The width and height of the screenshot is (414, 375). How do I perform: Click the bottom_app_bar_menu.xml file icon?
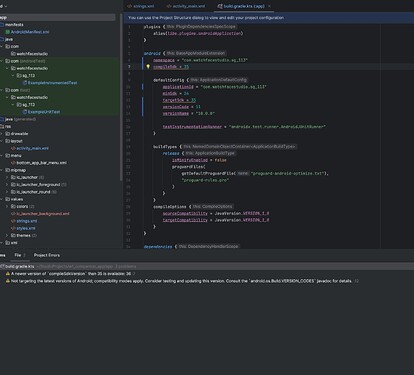13,163
